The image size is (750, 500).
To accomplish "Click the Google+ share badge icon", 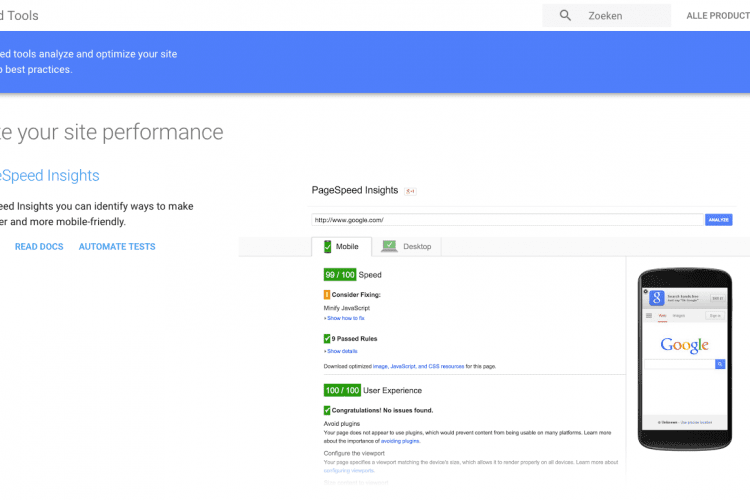I will [x=410, y=191].
